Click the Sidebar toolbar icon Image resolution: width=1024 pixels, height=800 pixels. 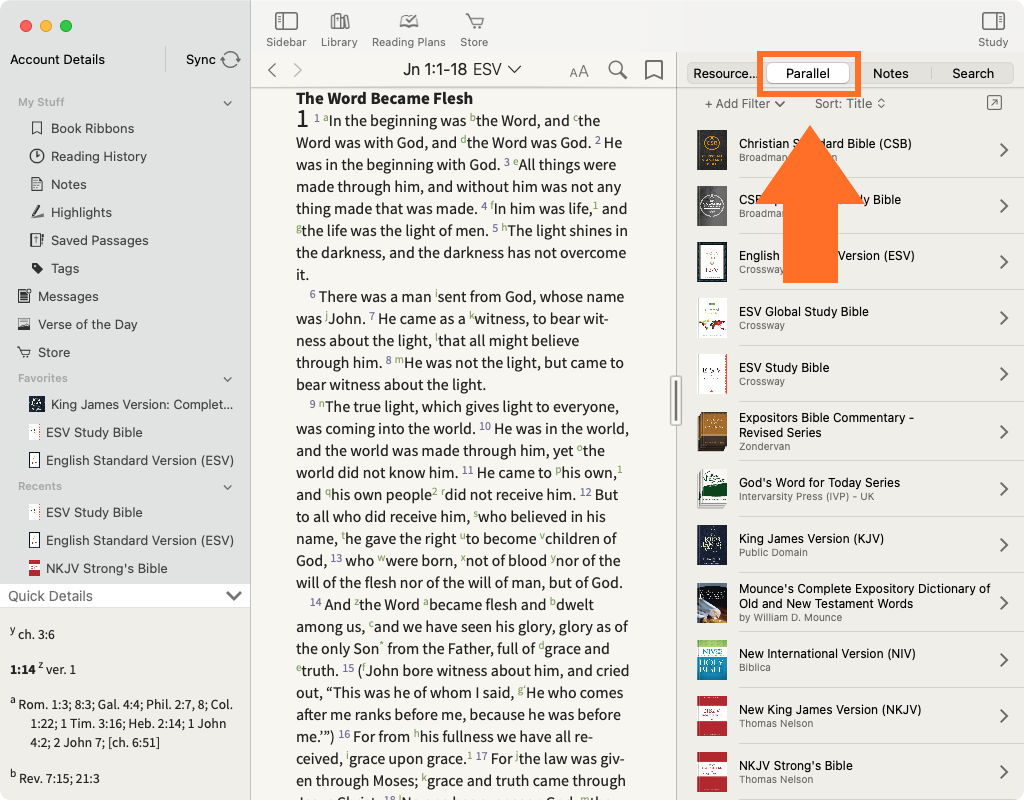[286, 21]
